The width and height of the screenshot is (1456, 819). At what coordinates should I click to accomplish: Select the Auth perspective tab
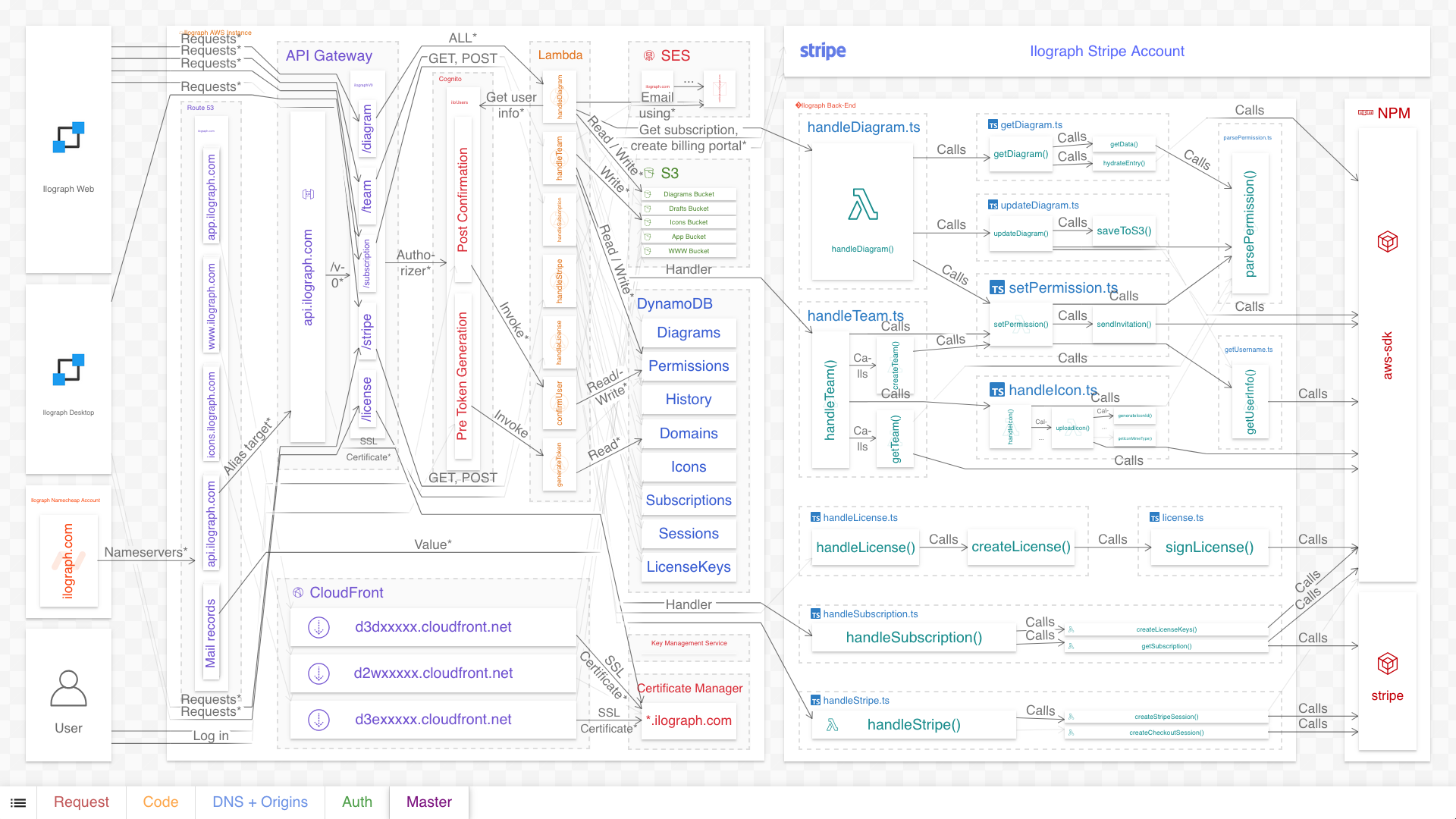357,802
